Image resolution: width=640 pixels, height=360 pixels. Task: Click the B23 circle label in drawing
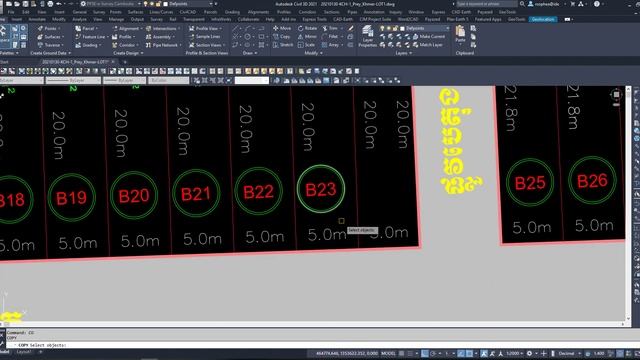tap(321, 189)
